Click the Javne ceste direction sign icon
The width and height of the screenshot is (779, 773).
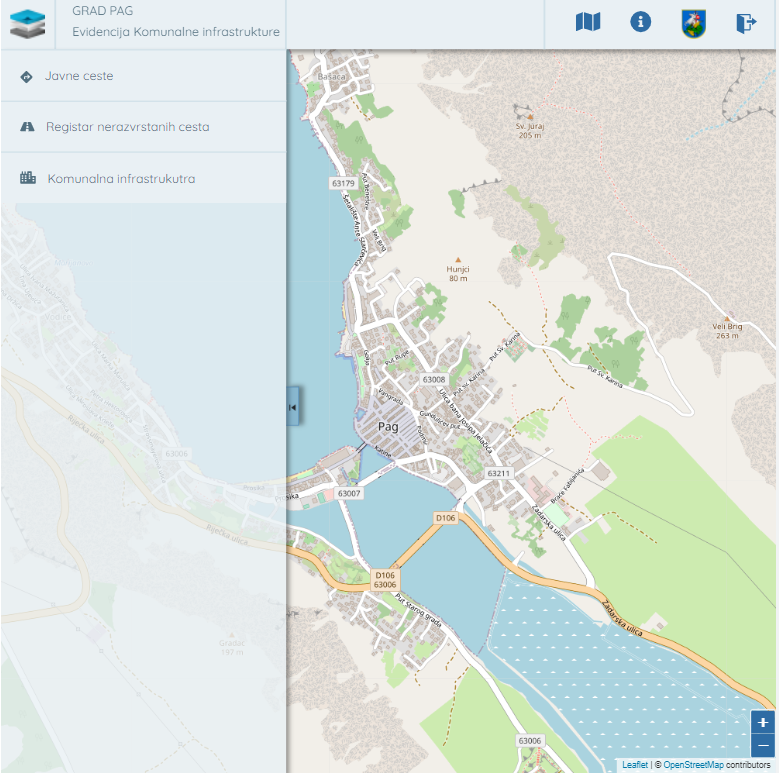pos(26,77)
